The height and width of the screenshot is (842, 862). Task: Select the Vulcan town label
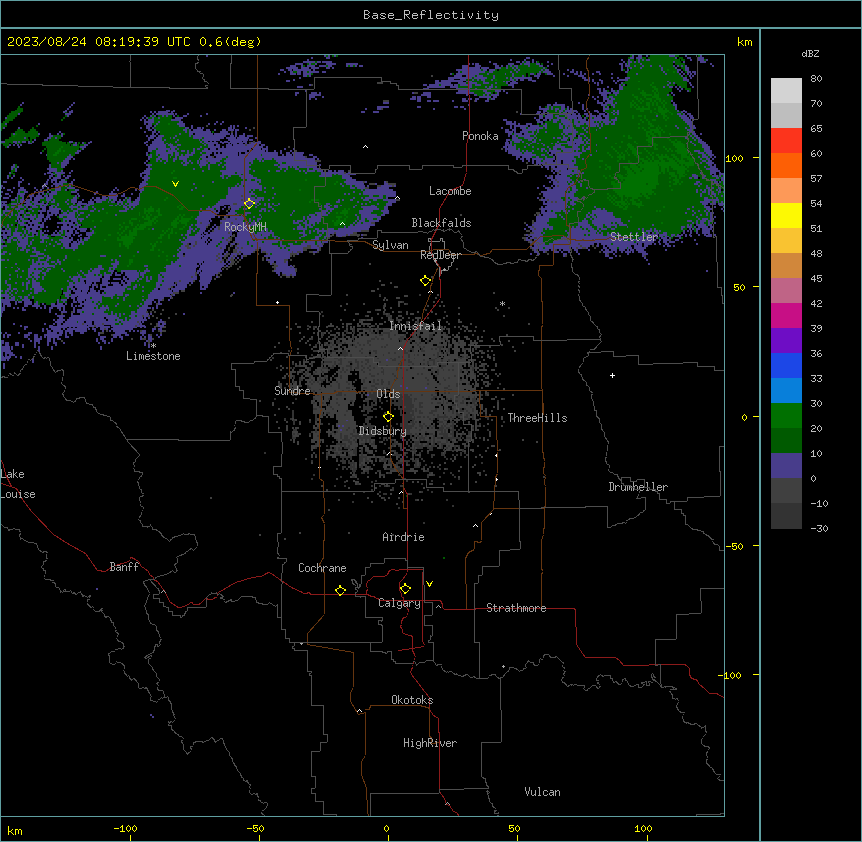(542, 792)
